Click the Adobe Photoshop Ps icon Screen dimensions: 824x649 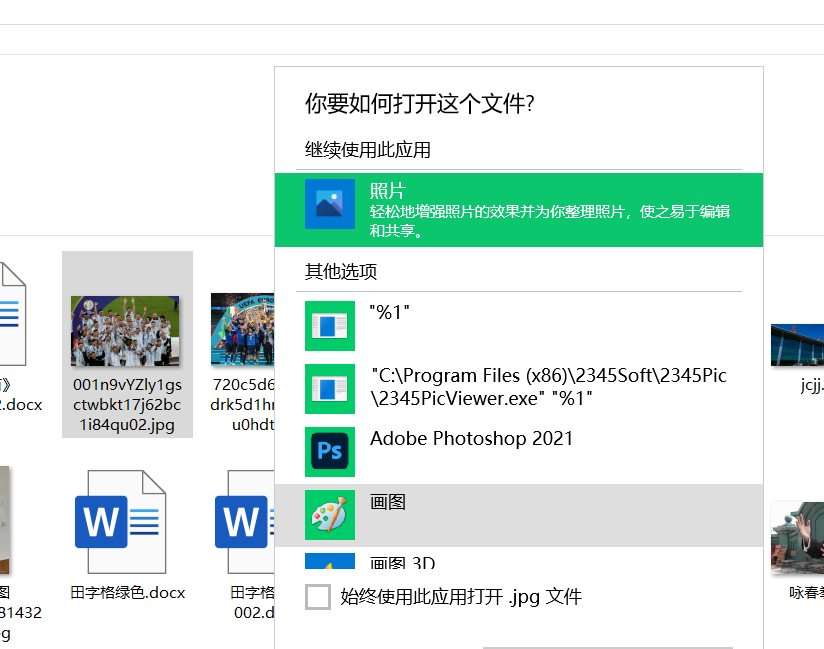(x=330, y=451)
